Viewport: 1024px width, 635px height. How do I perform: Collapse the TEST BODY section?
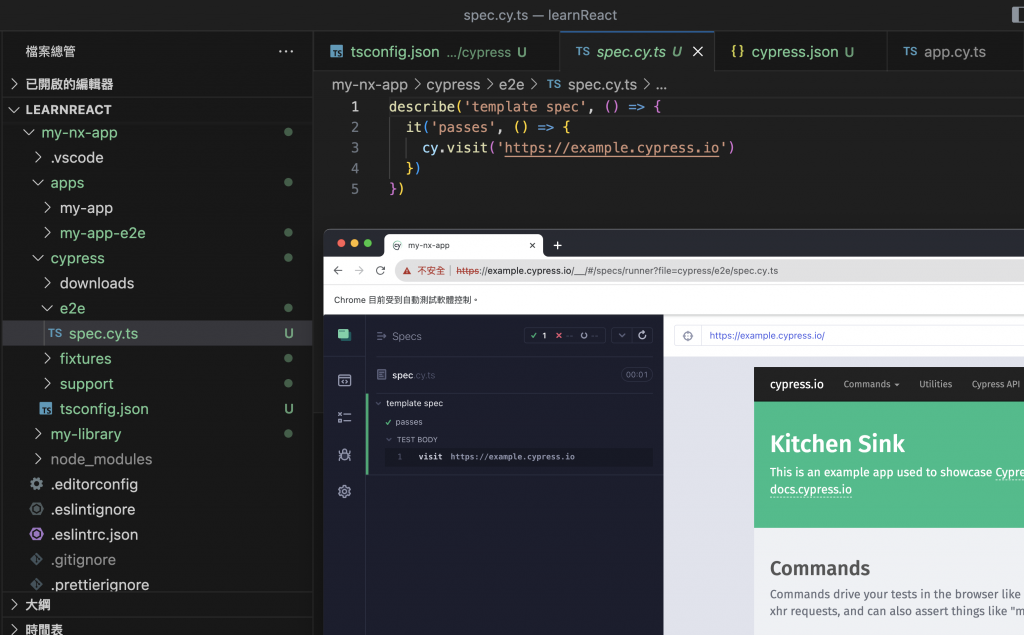[412, 440]
